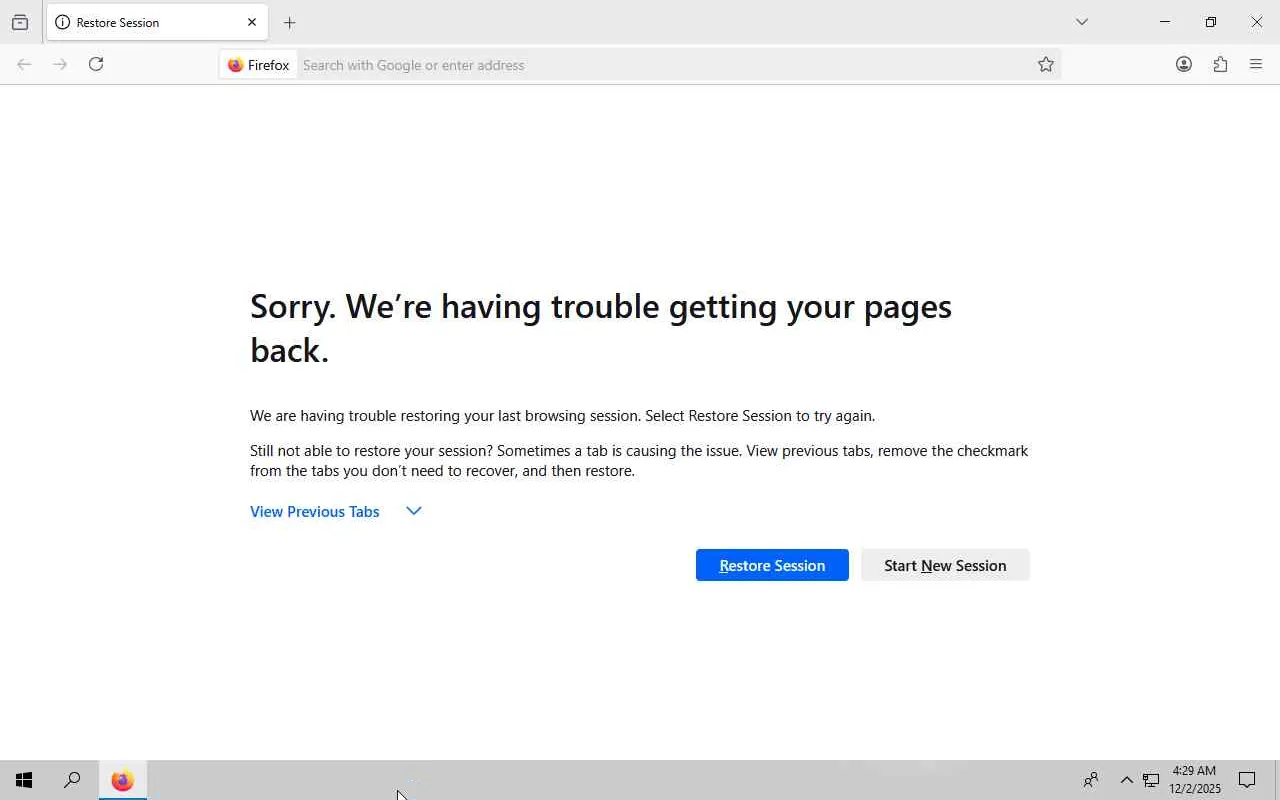Click the Restore Session button
Viewport: 1280px width, 800px height.
click(x=772, y=565)
